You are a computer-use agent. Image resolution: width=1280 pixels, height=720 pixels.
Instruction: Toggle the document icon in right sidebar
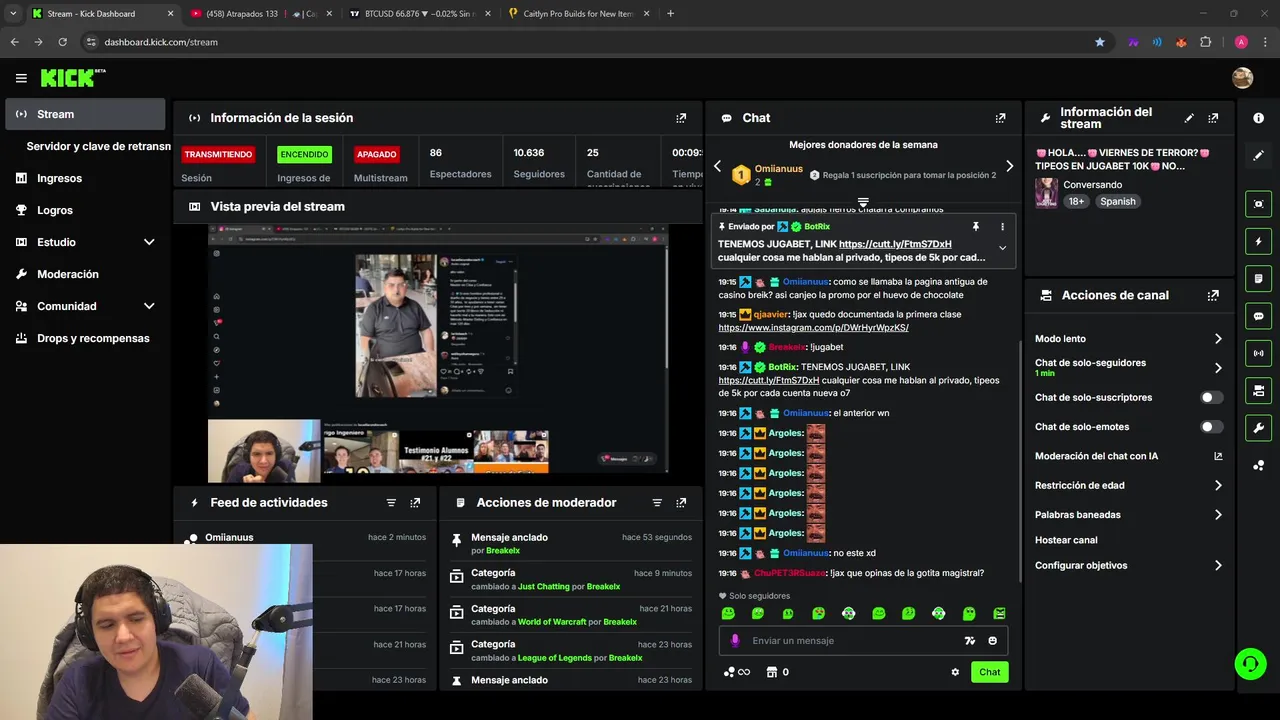[1258, 278]
